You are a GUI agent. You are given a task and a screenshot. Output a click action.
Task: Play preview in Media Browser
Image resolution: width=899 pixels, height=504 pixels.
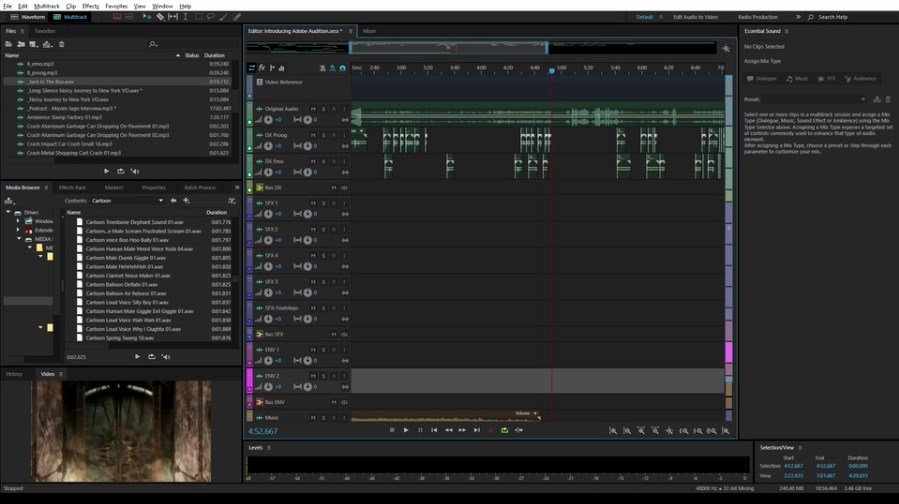(137, 357)
